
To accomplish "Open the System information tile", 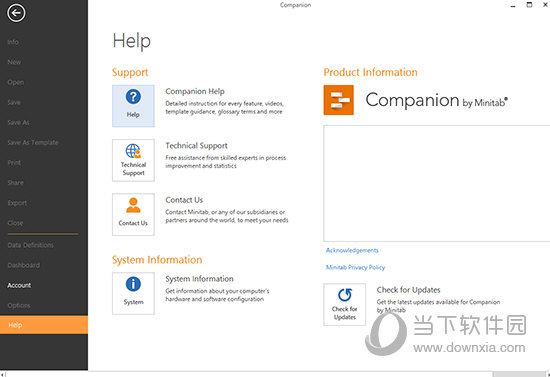I will click(x=133, y=293).
